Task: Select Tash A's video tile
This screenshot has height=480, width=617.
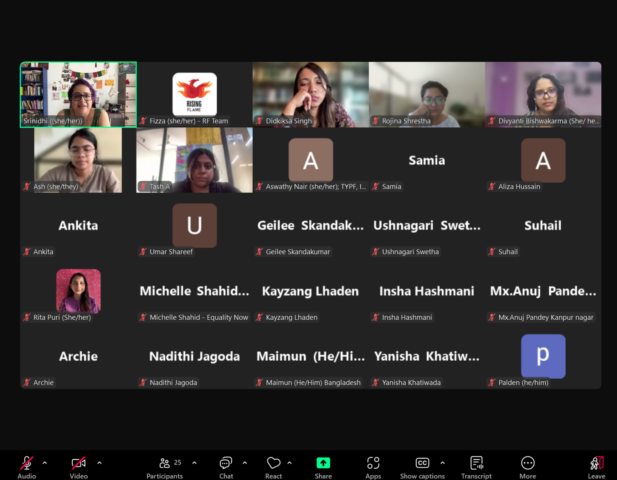Action: [x=194, y=160]
